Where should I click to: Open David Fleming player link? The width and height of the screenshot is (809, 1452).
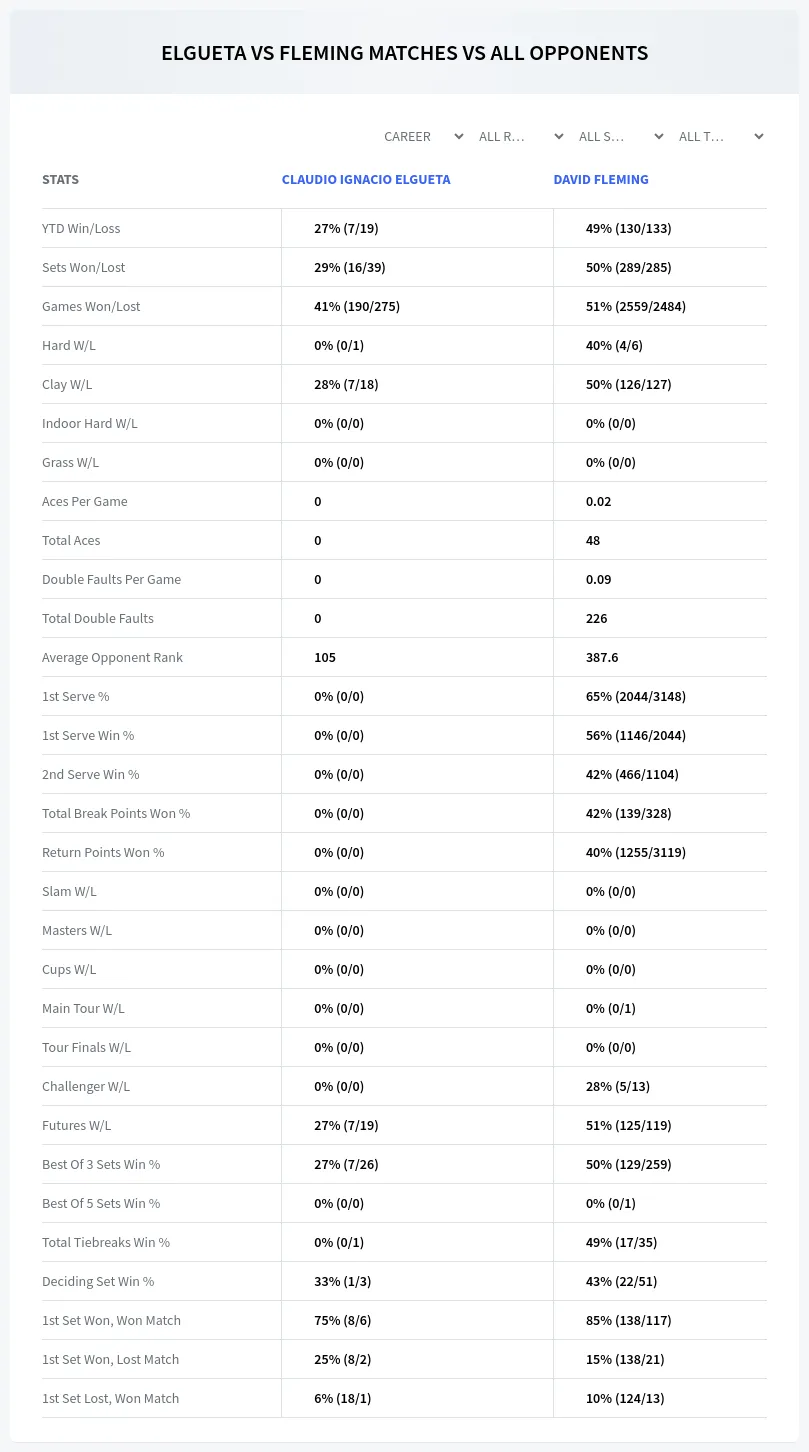(x=601, y=179)
